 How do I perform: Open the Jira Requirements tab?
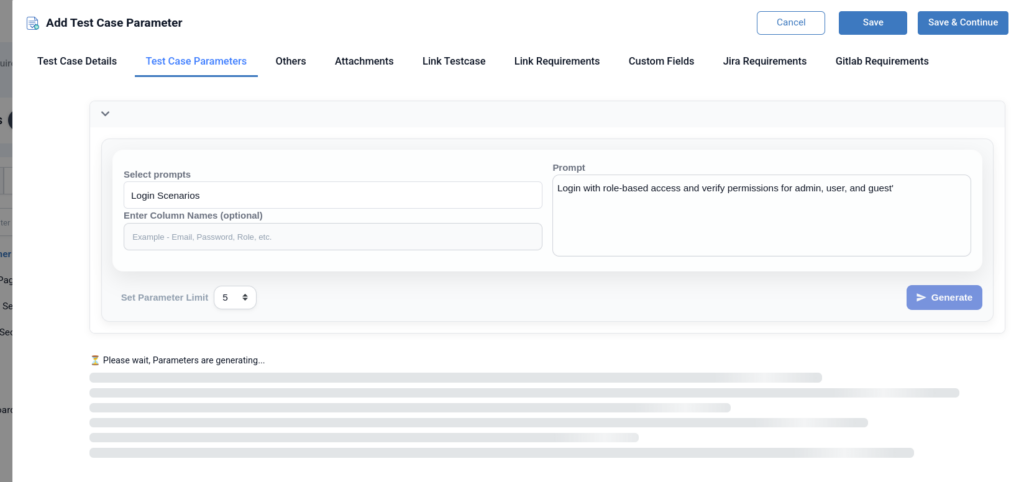click(764, 61)
